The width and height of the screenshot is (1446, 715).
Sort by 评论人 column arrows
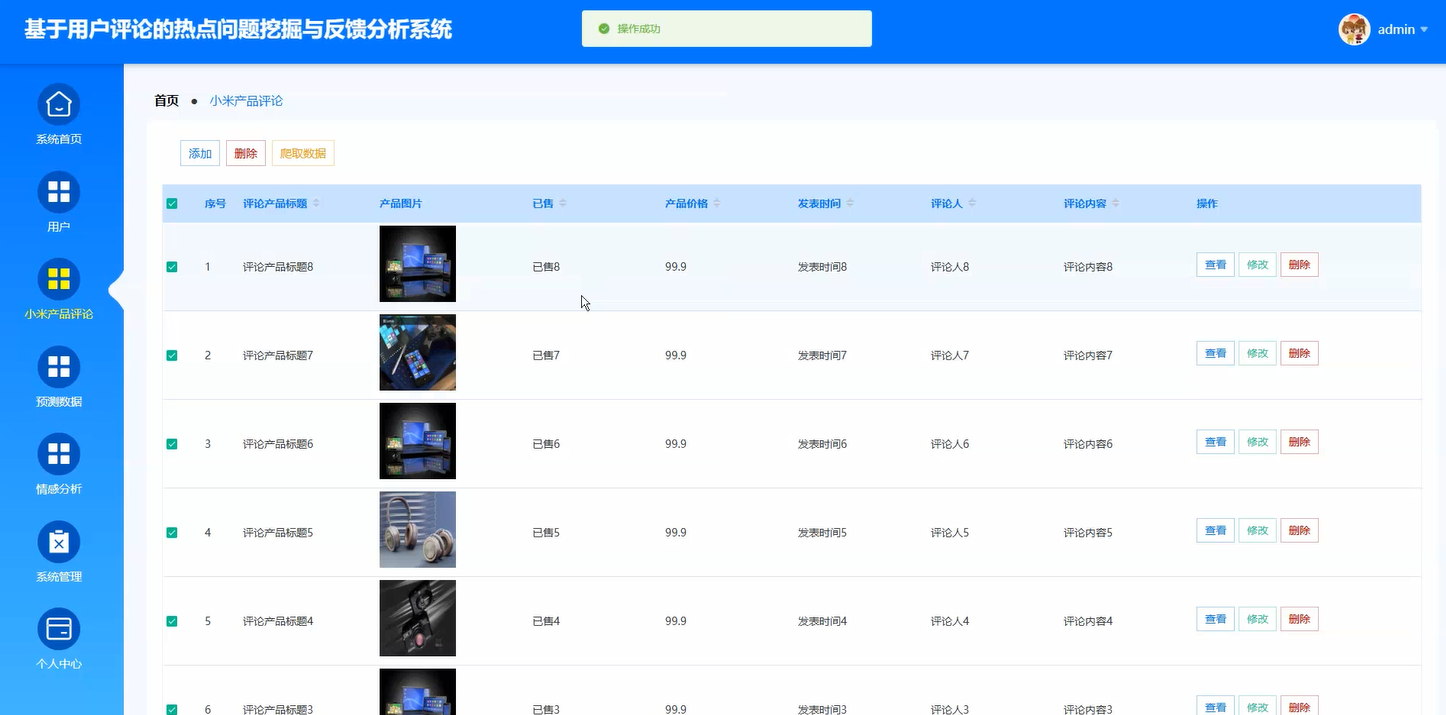coord(972,203)
